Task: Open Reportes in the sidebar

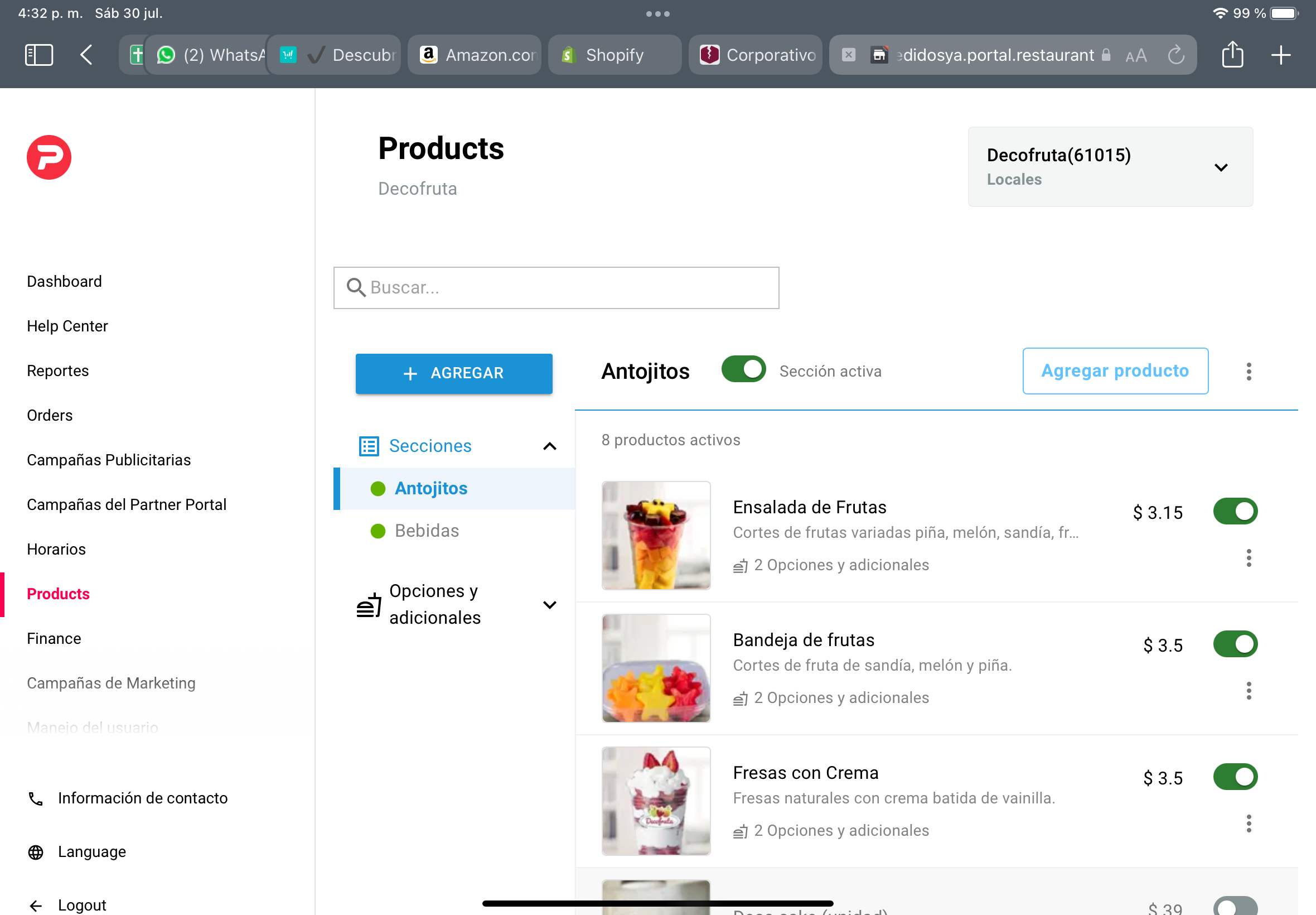Action: (58, 371)
